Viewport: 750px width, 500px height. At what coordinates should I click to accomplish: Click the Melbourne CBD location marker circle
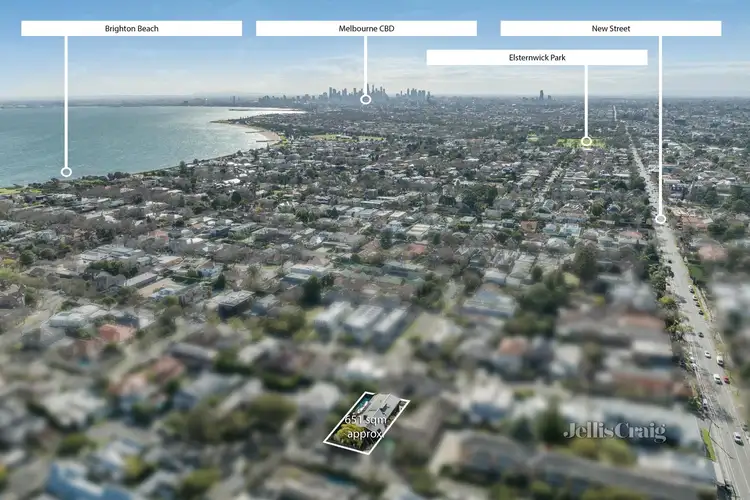pyautogui.click(x=366, y=100)
